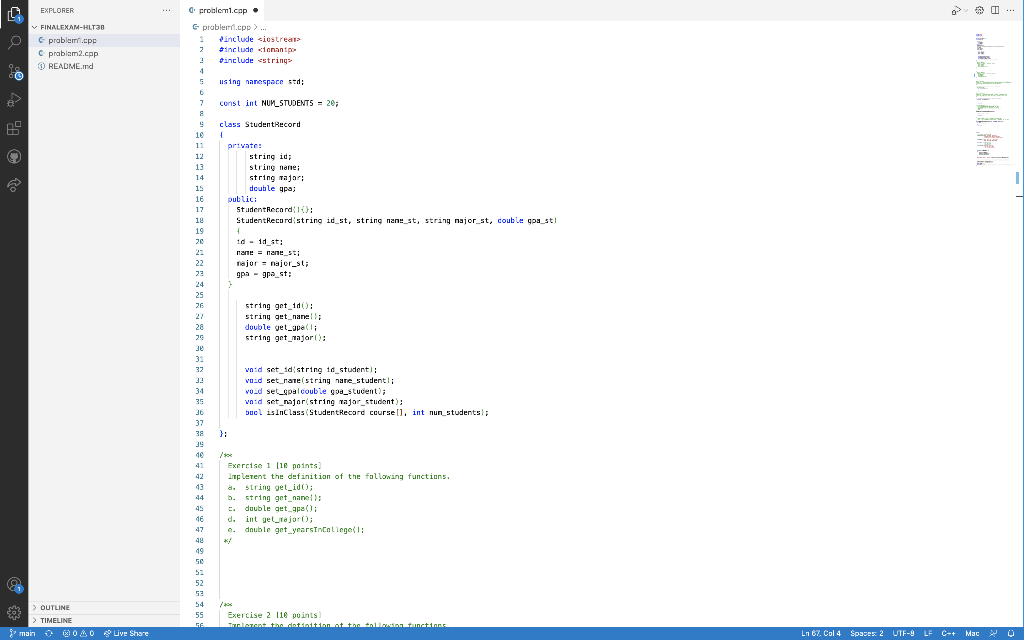The height and width of the screenshot is (640, 1024).
Task: Open the Extensions view
Action: (x=14, y=127)
